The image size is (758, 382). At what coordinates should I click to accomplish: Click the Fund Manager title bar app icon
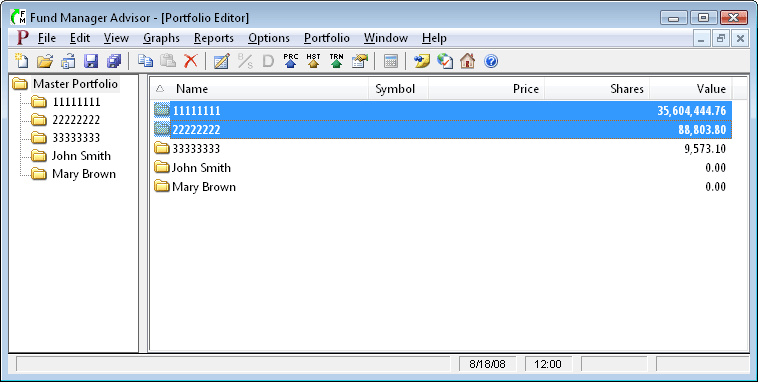click(18, 17)
